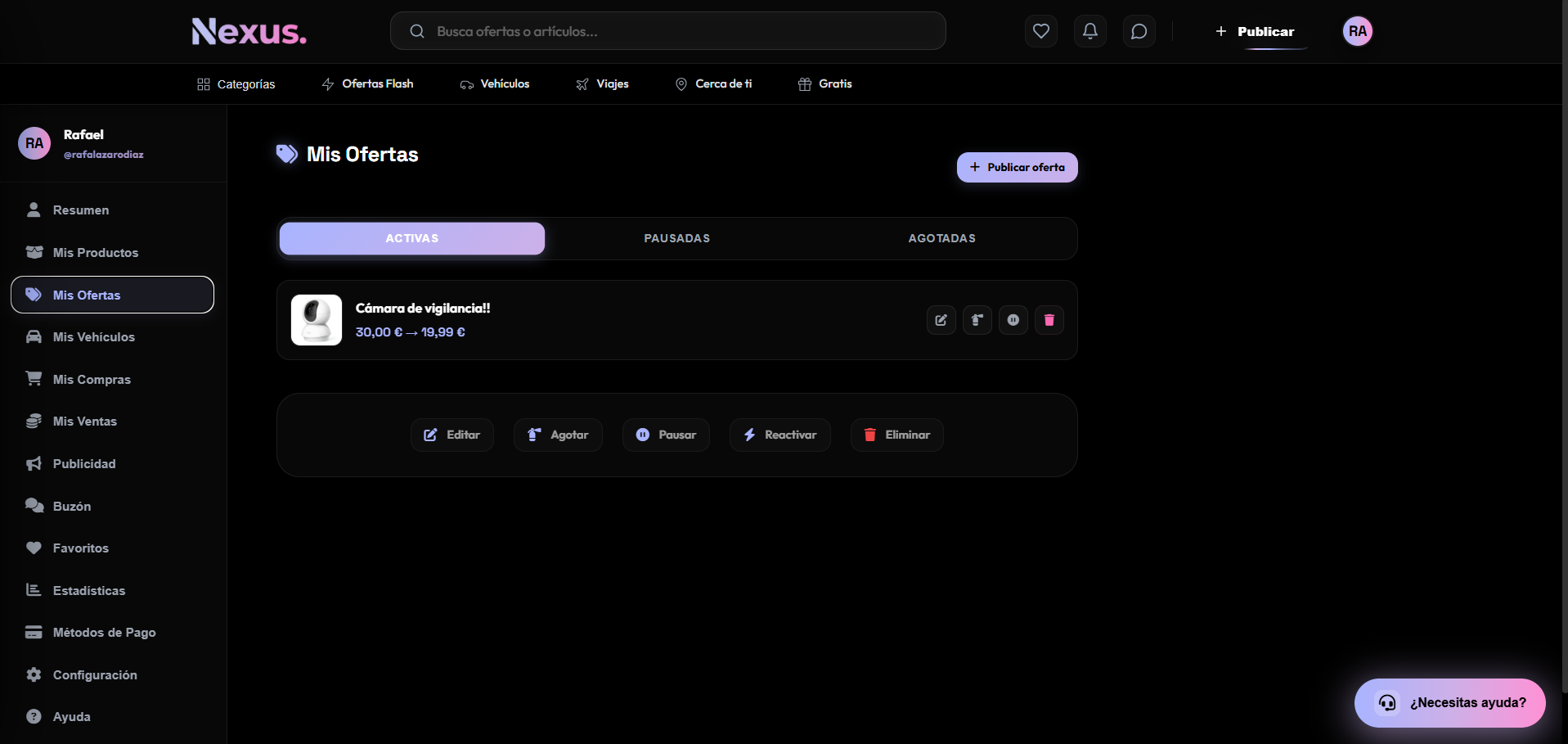Screen dimensions: 1568x744
Task: Open Mis Ventas in sidebar
Action: 113,422
